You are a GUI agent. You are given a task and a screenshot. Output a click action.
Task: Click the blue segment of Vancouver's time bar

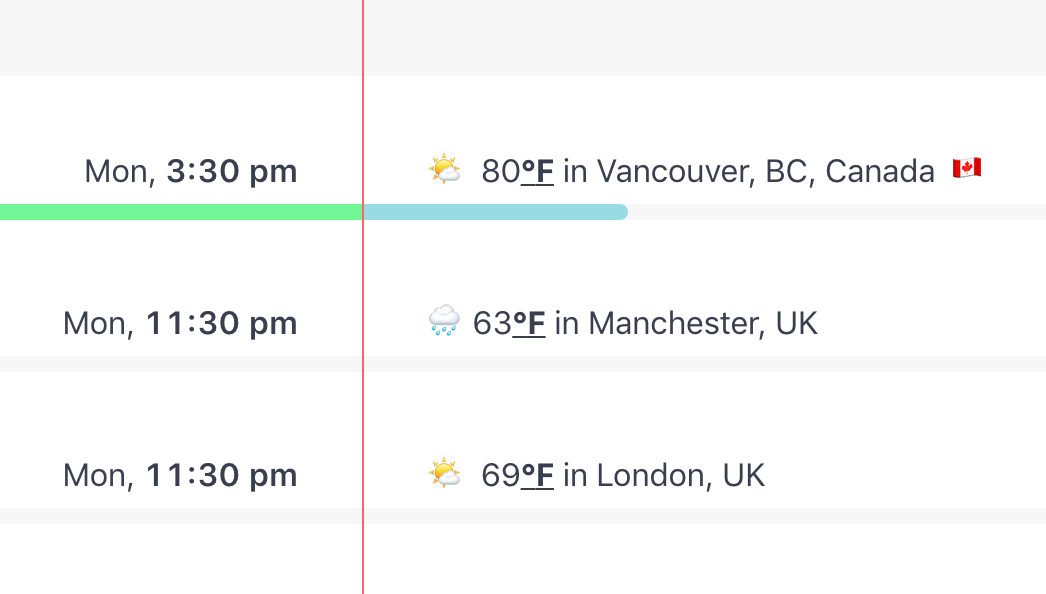(x=495, y=212)
